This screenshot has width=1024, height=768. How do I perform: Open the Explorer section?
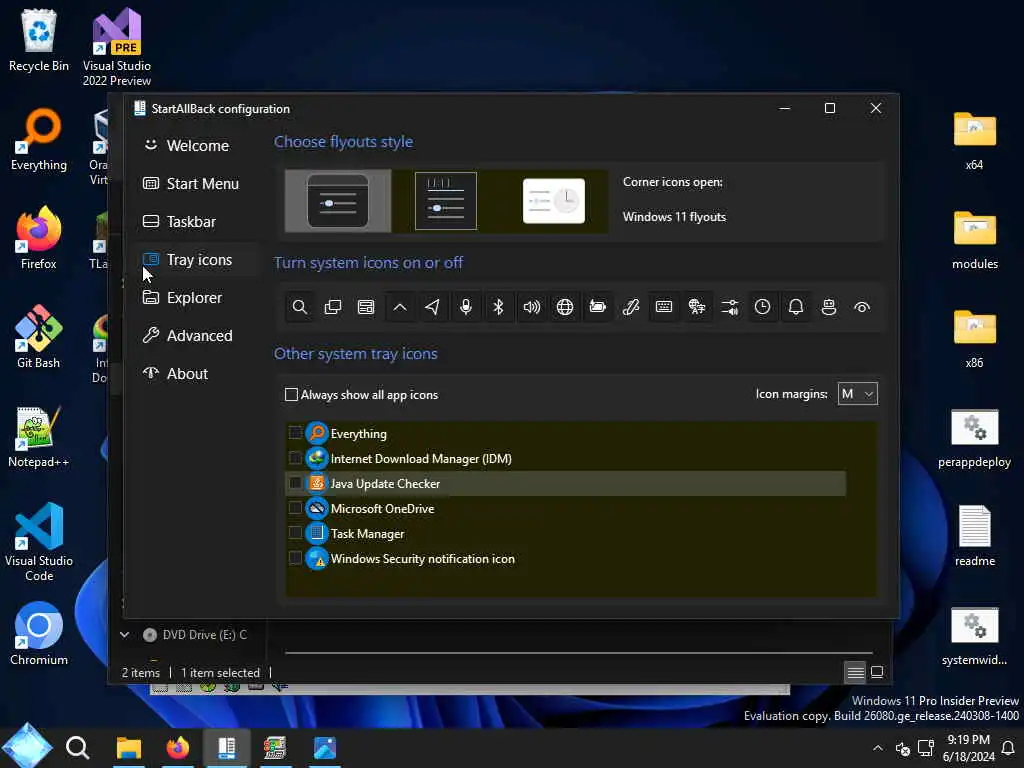coord(198,298)
